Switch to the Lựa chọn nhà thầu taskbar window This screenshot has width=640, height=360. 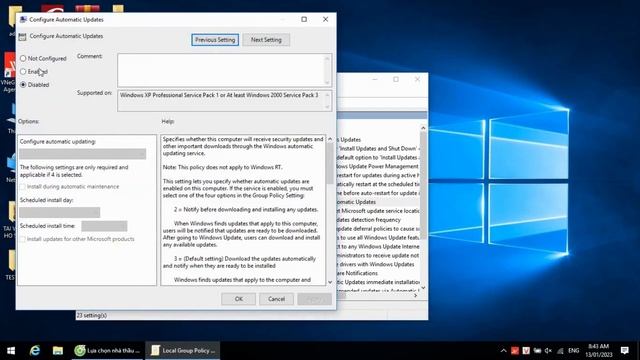click(108, 351)
